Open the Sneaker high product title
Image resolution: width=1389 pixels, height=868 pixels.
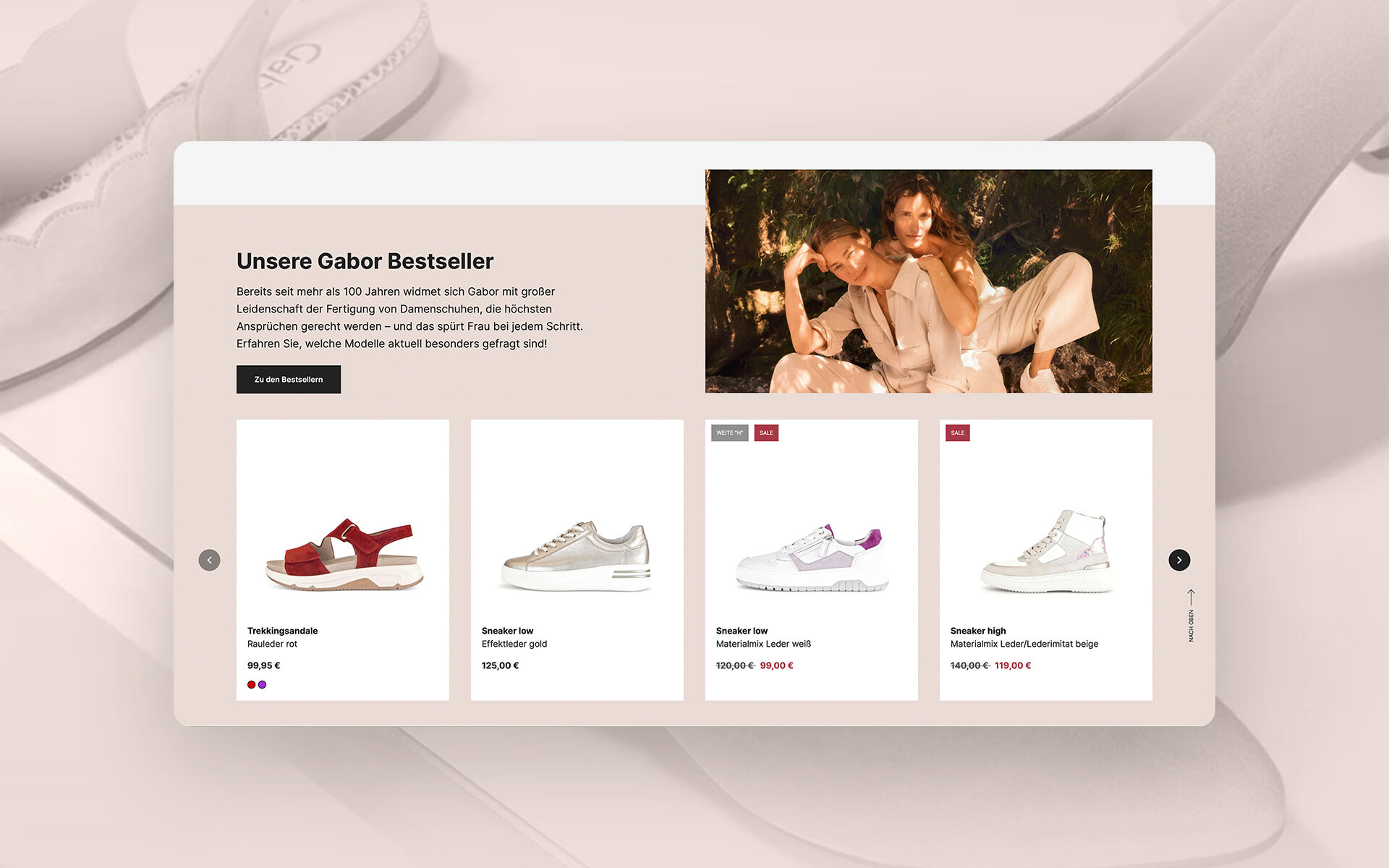tap(977, 631)
